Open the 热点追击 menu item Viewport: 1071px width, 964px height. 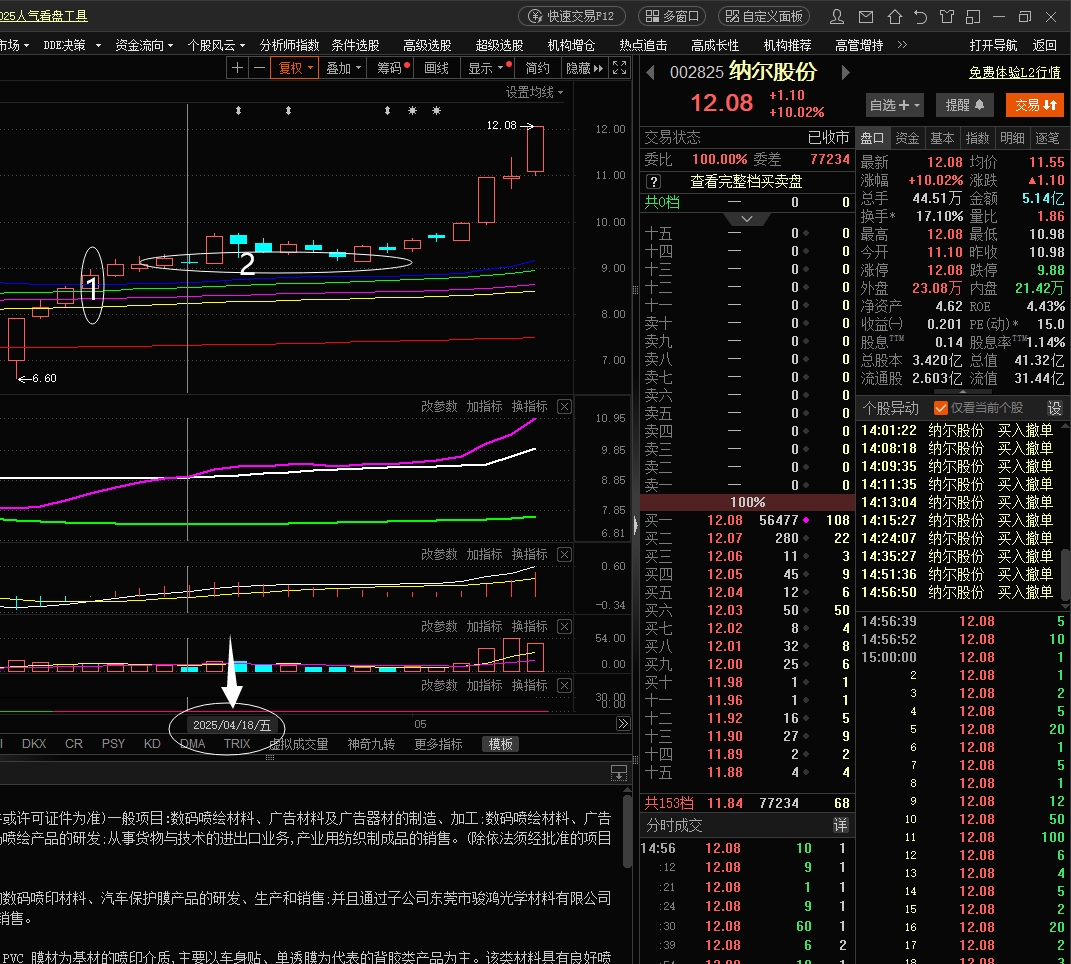coord(643,45)
